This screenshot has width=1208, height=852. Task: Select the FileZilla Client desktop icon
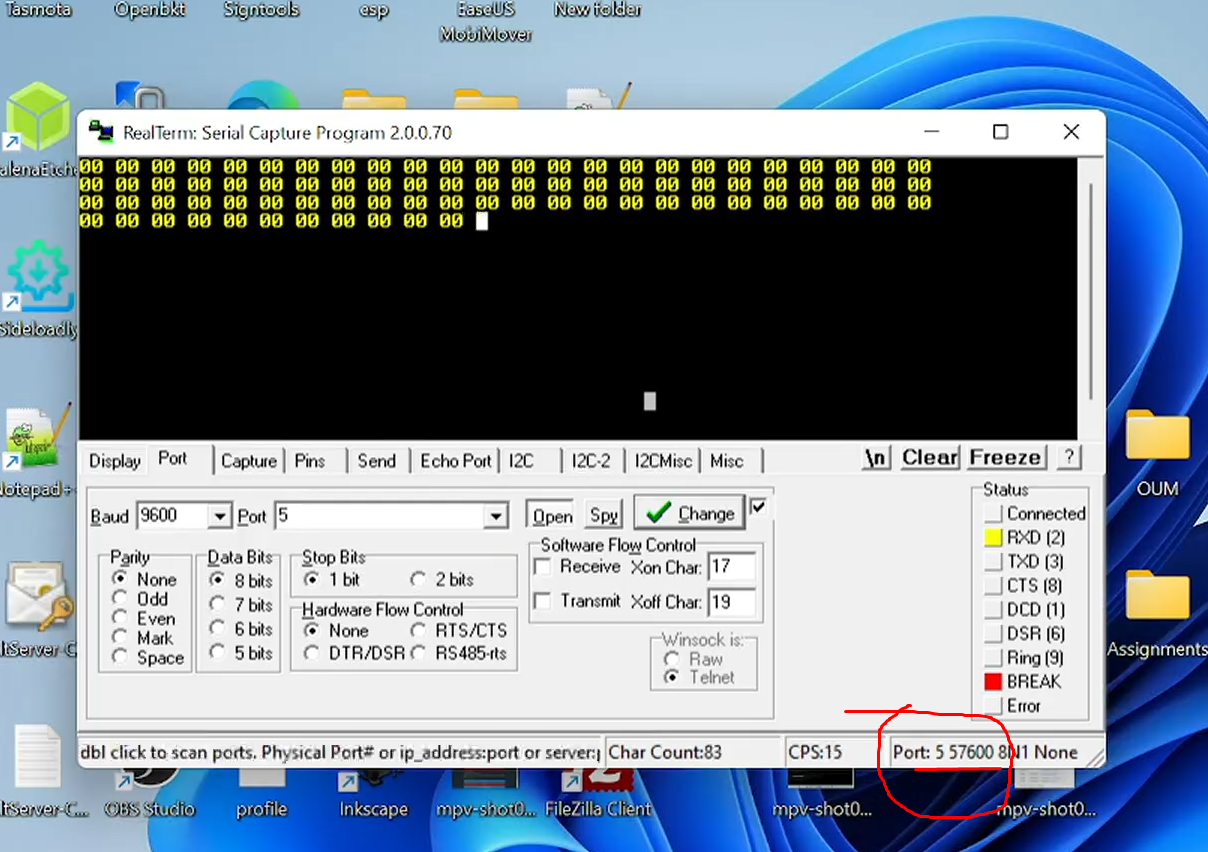tap(597, 778)
